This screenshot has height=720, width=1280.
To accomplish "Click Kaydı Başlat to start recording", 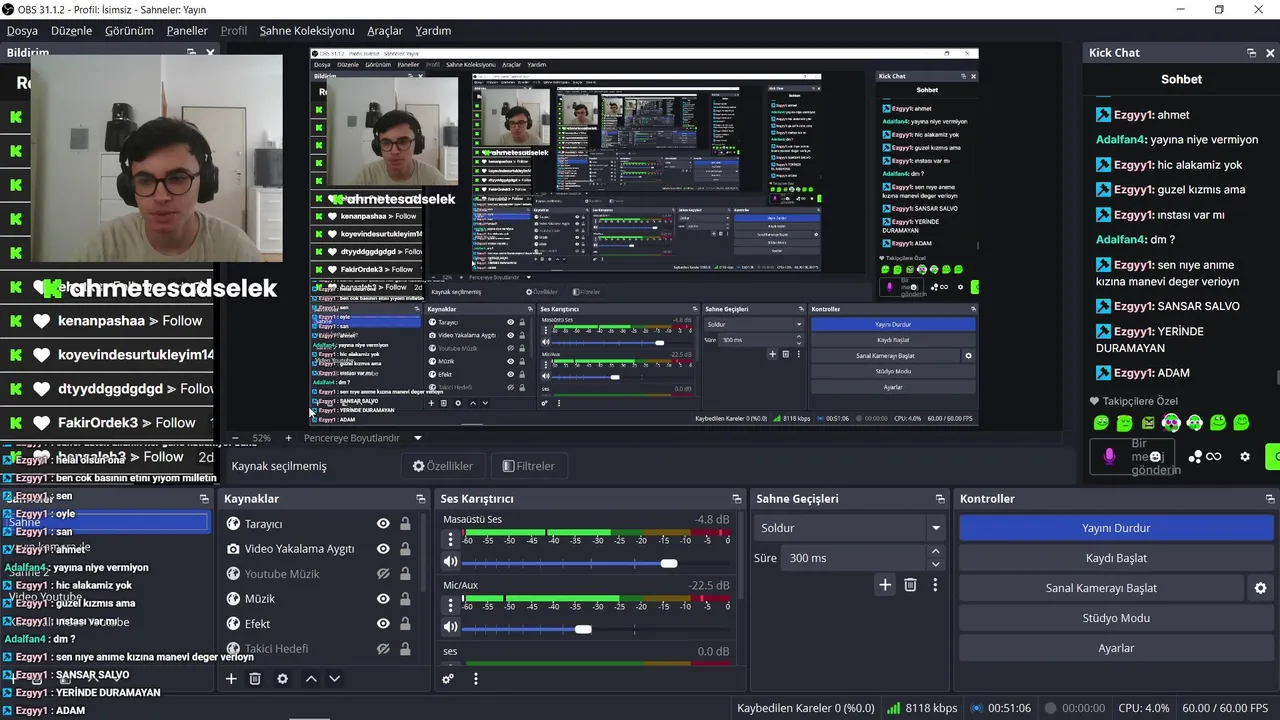I will point(1116,558).
